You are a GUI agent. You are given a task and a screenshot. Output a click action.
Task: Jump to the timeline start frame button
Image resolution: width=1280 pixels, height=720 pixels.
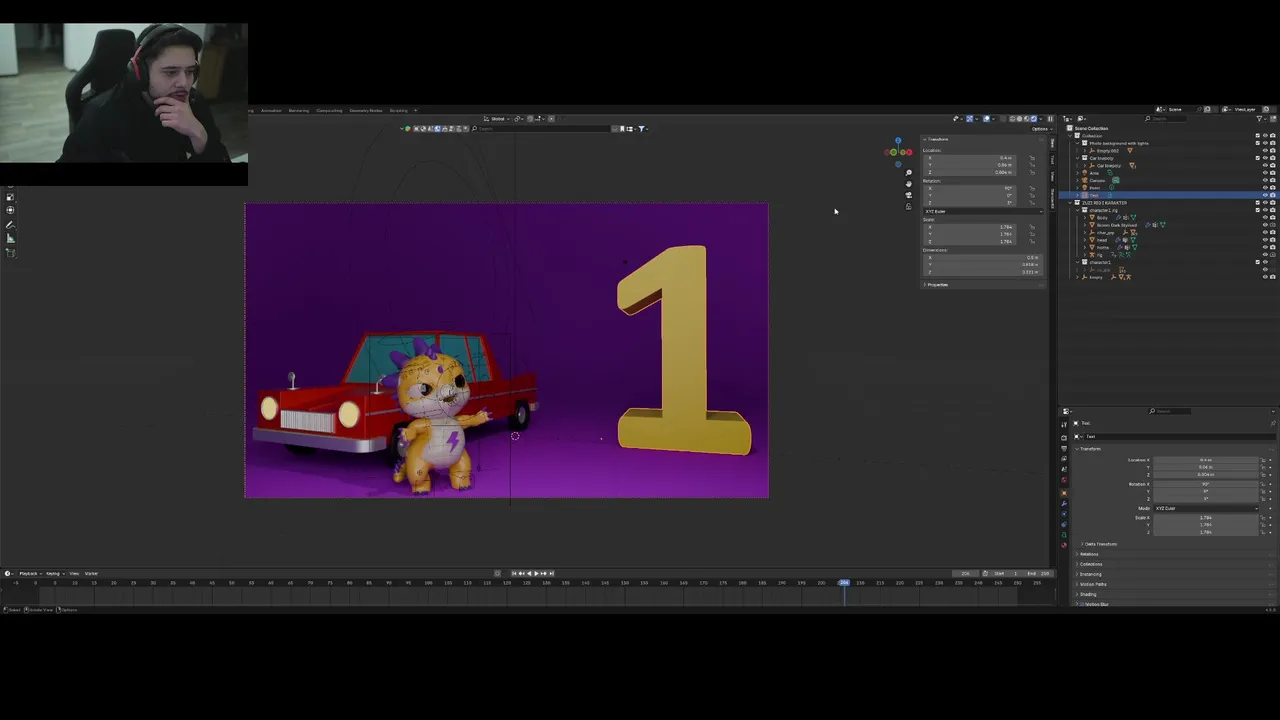coord(514,573)
